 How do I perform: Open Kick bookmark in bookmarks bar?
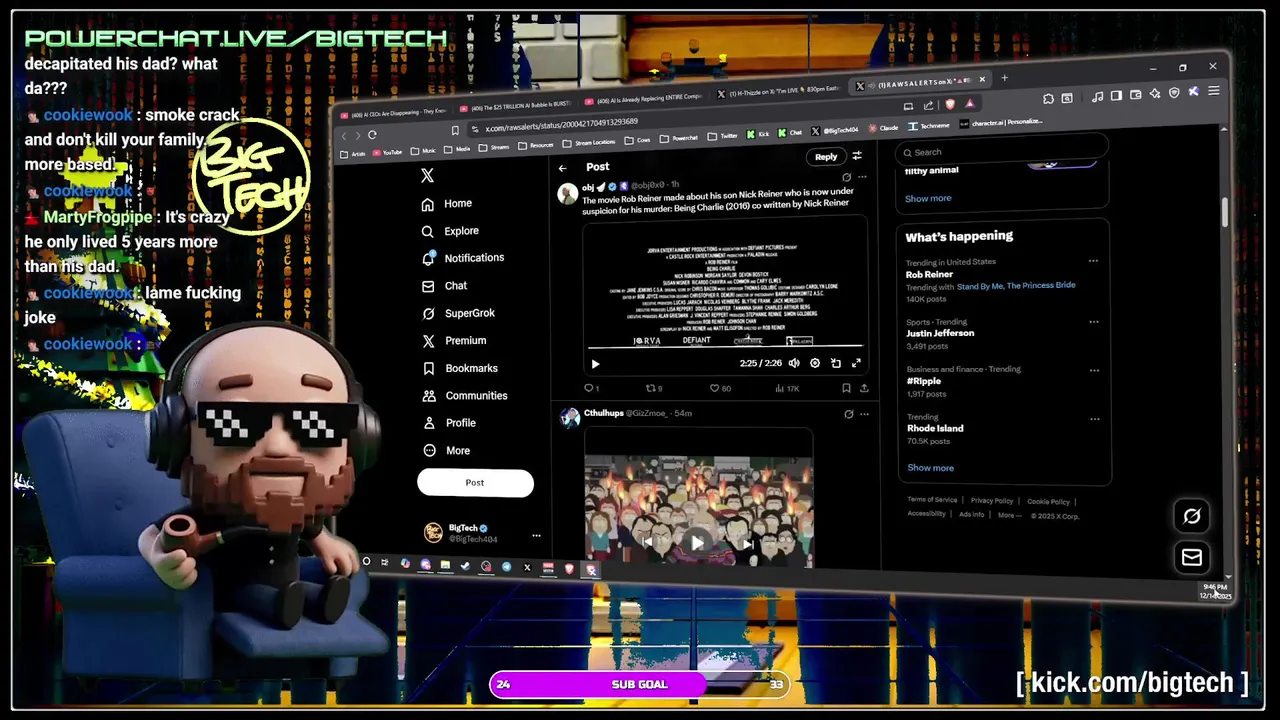click(759, 133)
